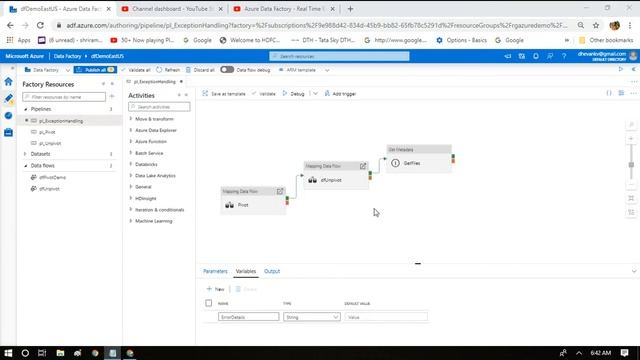Select the pl_ExceptionHandling editor tab

pyautogui.click(x=154, y=82)
